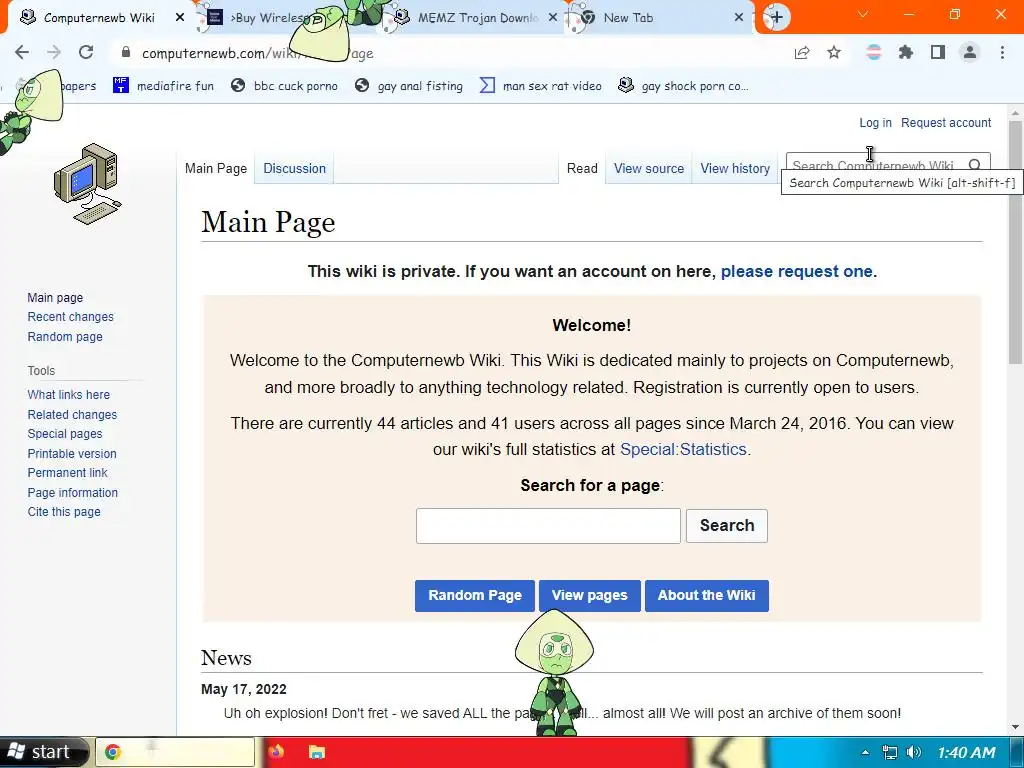Image resolution: width=1024 pixels, height=768 pixels.
Task: Reload the current page
Action: pyautogui.click(x=86, y=52)
